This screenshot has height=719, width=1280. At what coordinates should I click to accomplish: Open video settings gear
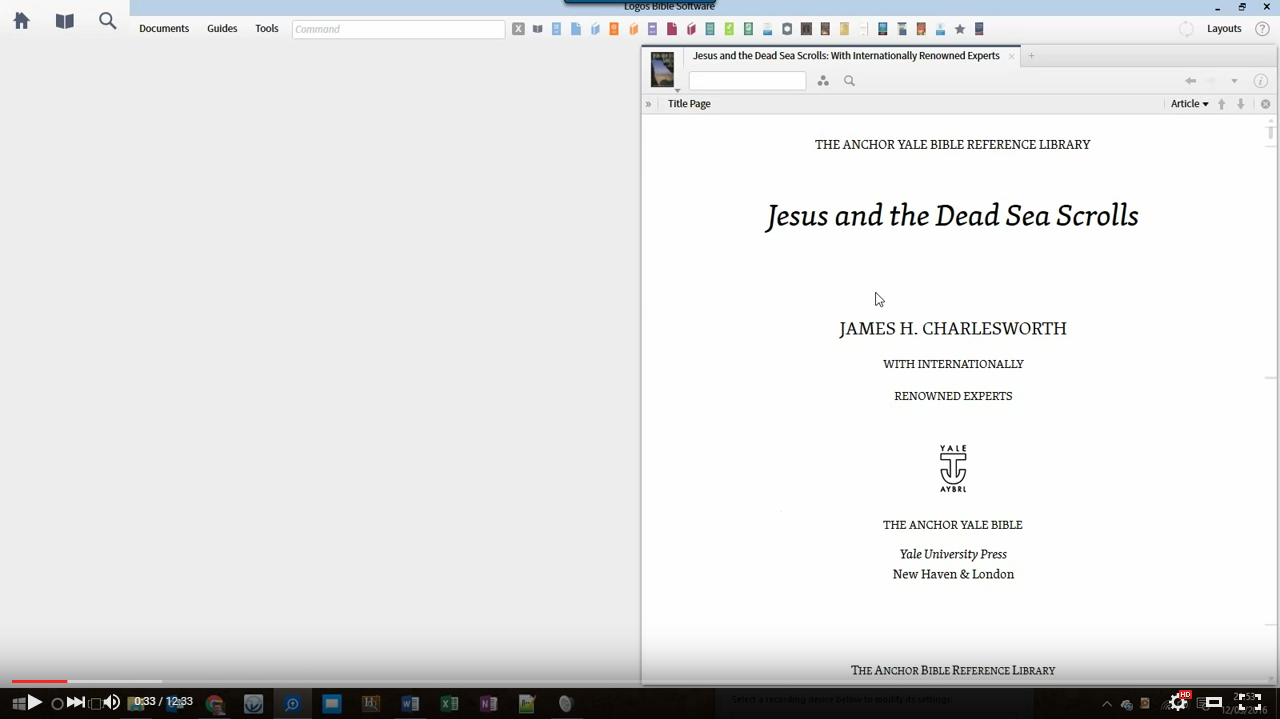click(1178, 702)
